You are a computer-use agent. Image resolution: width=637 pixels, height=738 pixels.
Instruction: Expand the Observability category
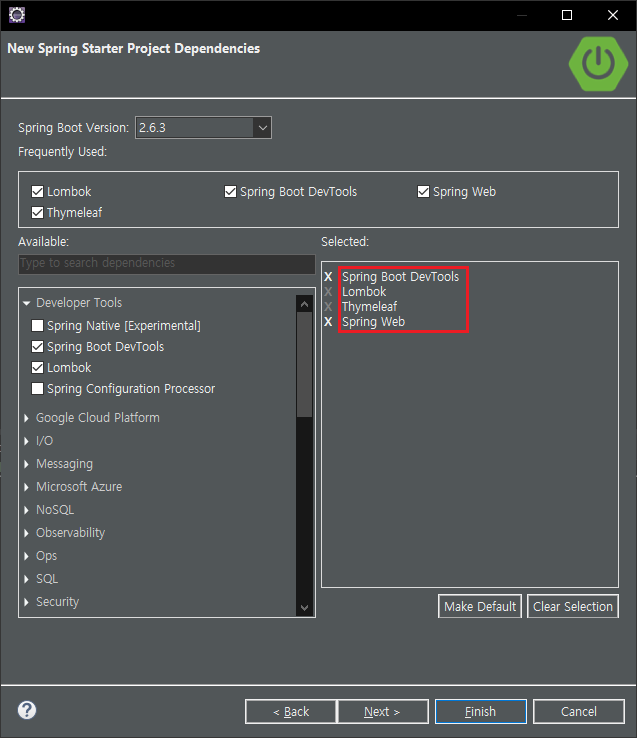point(27,533)
